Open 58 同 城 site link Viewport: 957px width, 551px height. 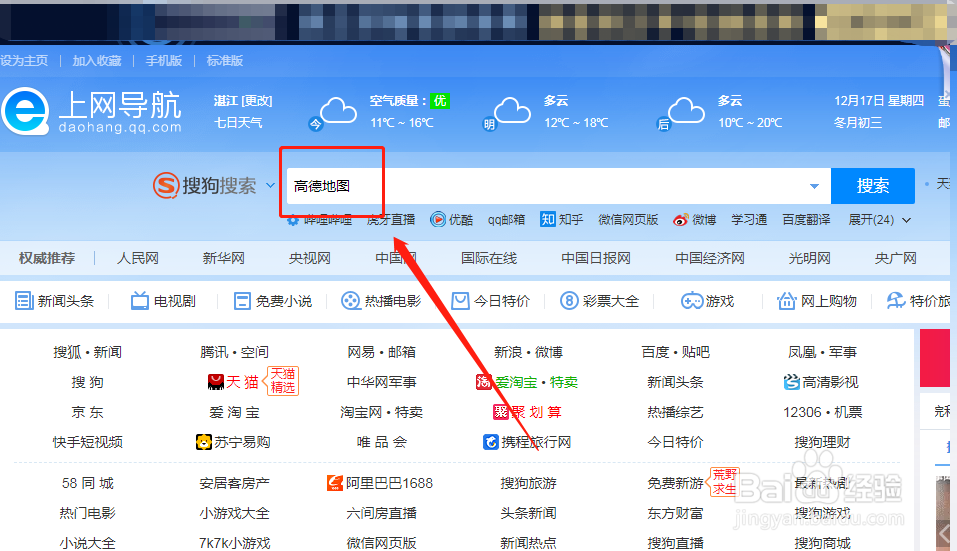point(87,483)
